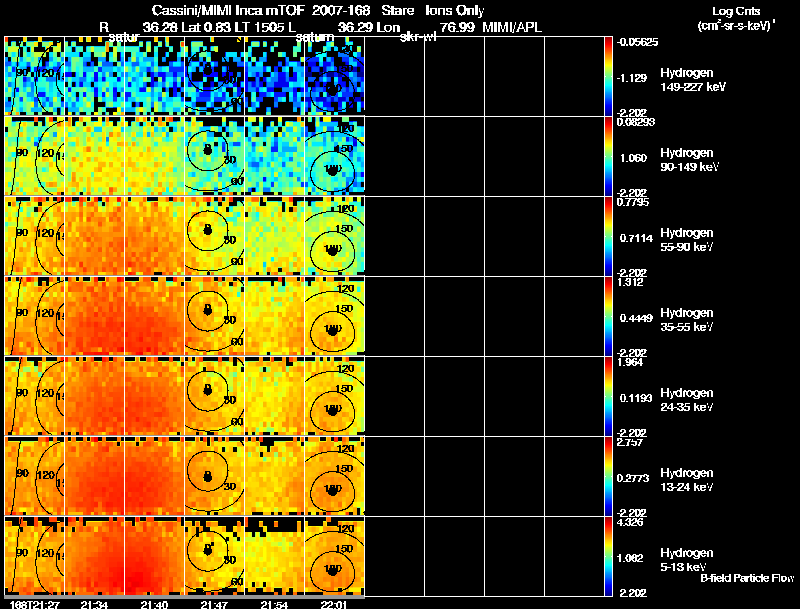Image resolution: width=800 pixels, height=609 pixels.
Task: Select the 21:34 time tick label
Action: tap(94, 605)
